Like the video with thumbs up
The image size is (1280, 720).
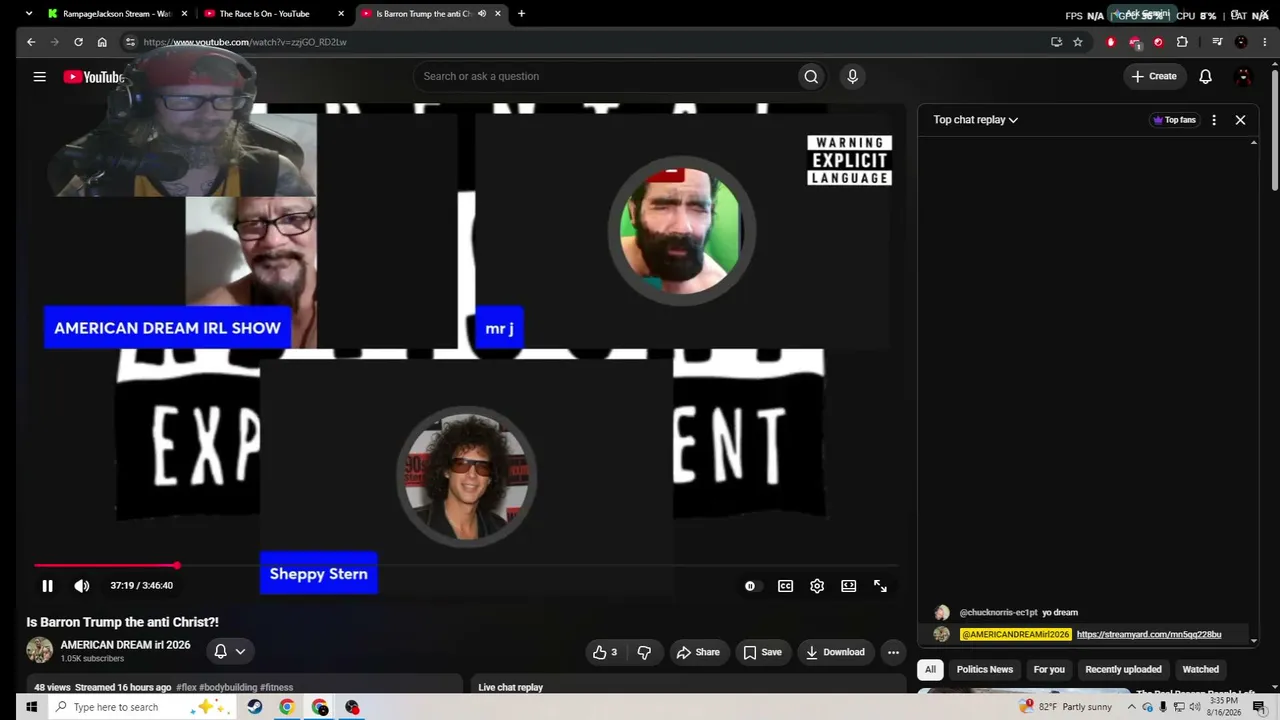[x=605, y=652]
